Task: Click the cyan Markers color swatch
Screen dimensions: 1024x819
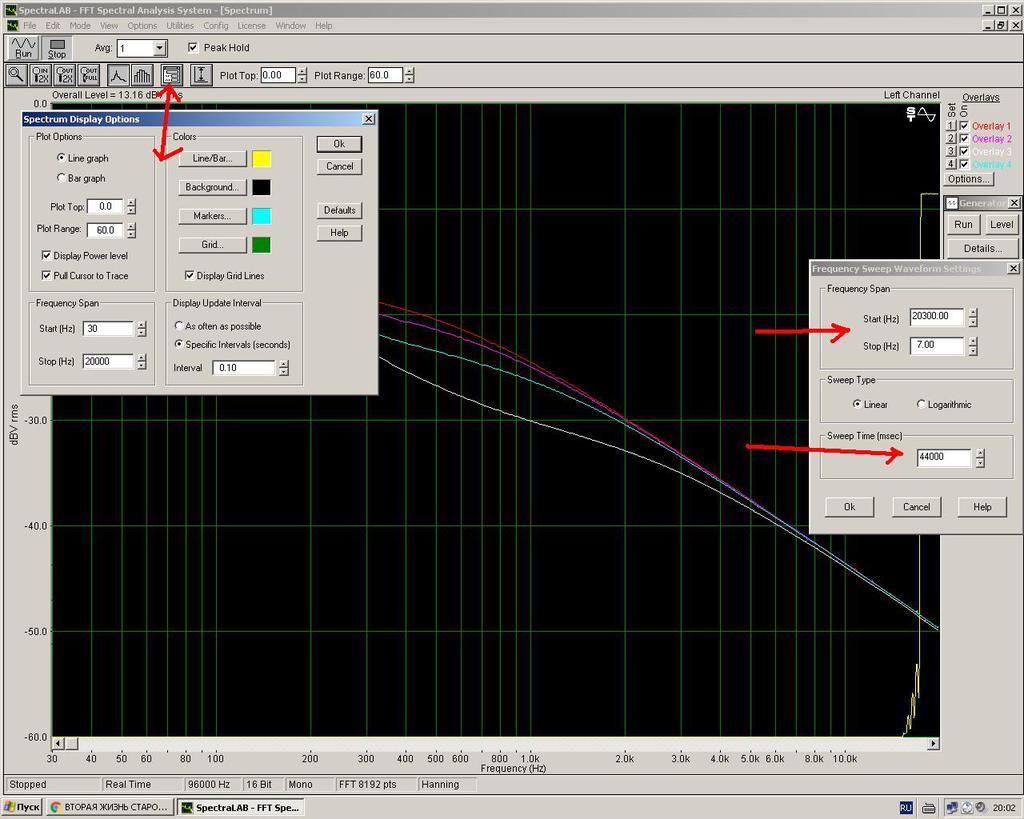Action: 261,216
